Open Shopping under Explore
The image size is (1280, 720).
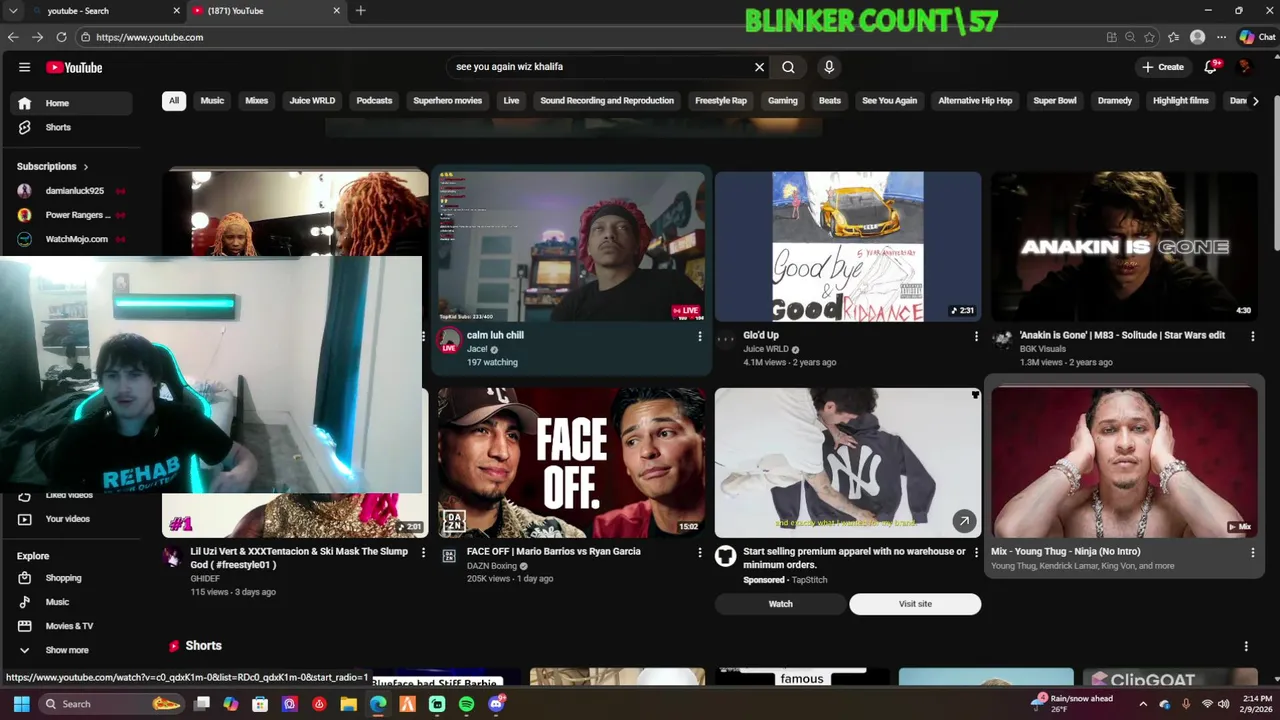click(x=70, y=578)
